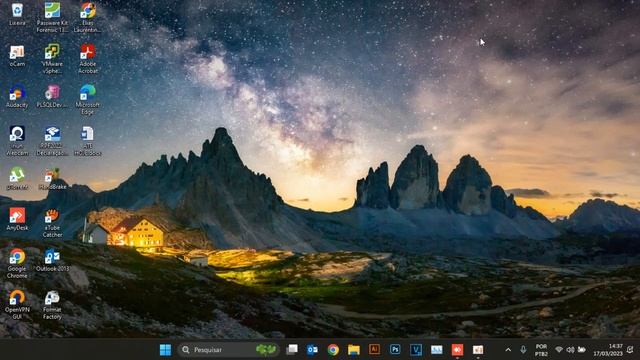Open the Word .docx file on desktop

88,141
